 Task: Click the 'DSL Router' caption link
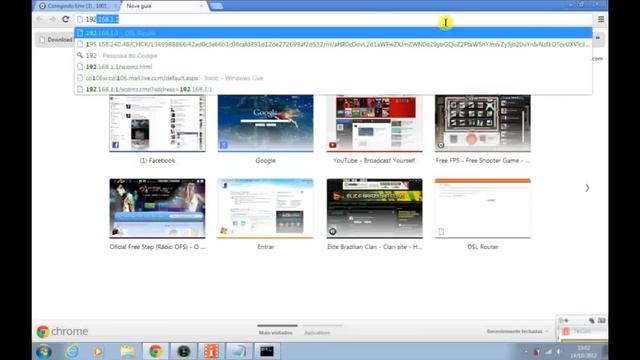(x=482, y=247)
